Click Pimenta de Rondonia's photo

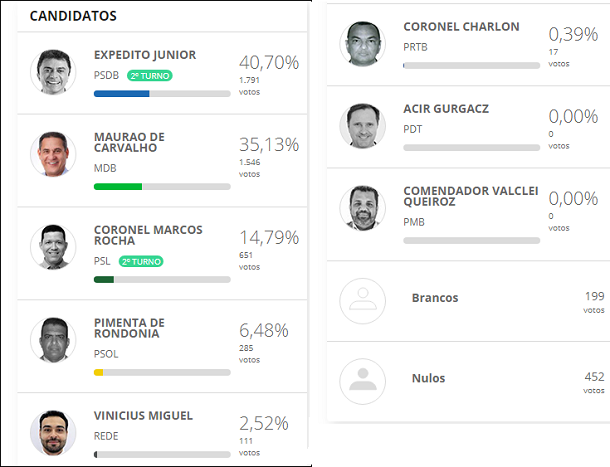point(53,340)
